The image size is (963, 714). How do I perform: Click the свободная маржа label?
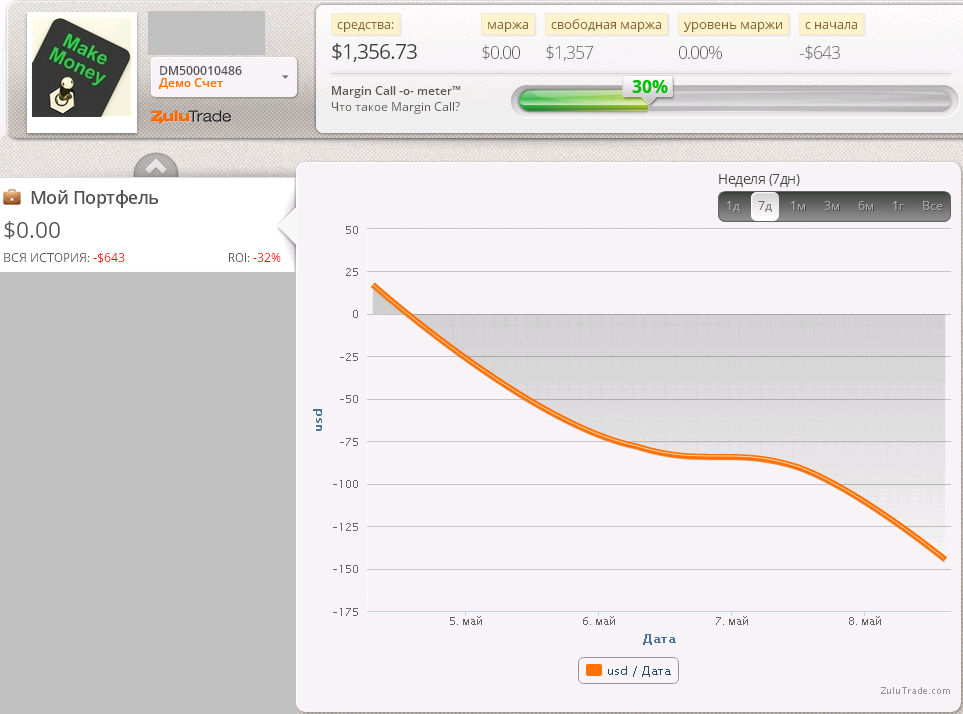[606, 25]
